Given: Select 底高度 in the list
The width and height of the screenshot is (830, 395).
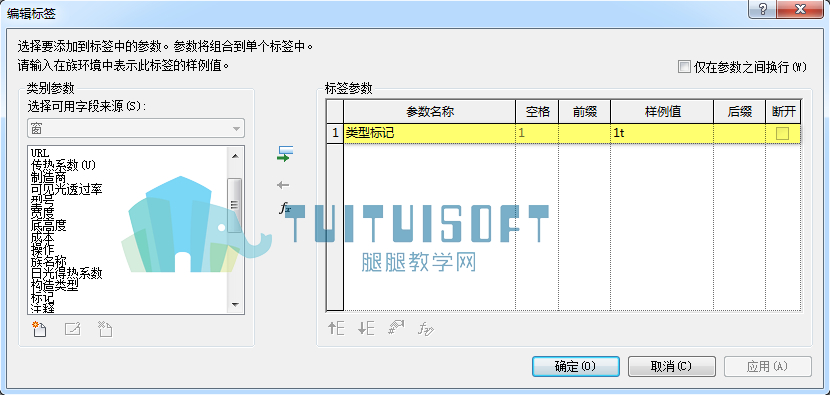Looking at the screenshot, I should click(x=48, y=226).
